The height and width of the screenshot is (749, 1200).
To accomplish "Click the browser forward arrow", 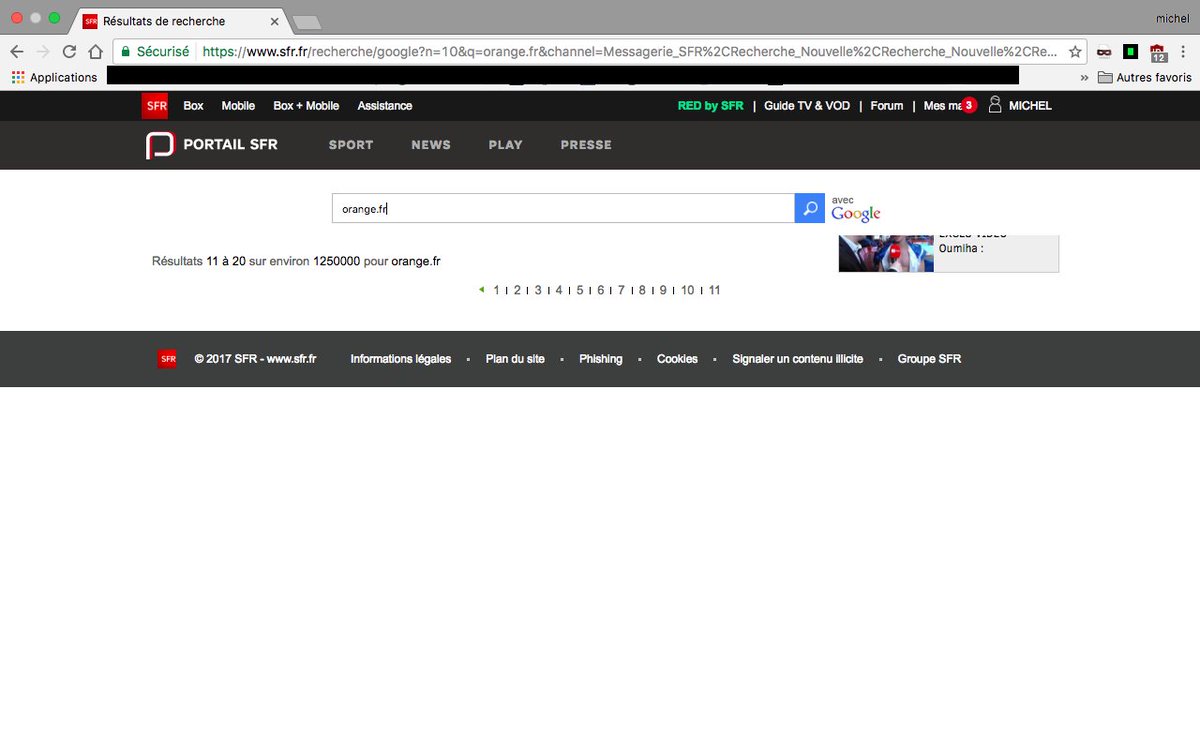I will 43,51.
